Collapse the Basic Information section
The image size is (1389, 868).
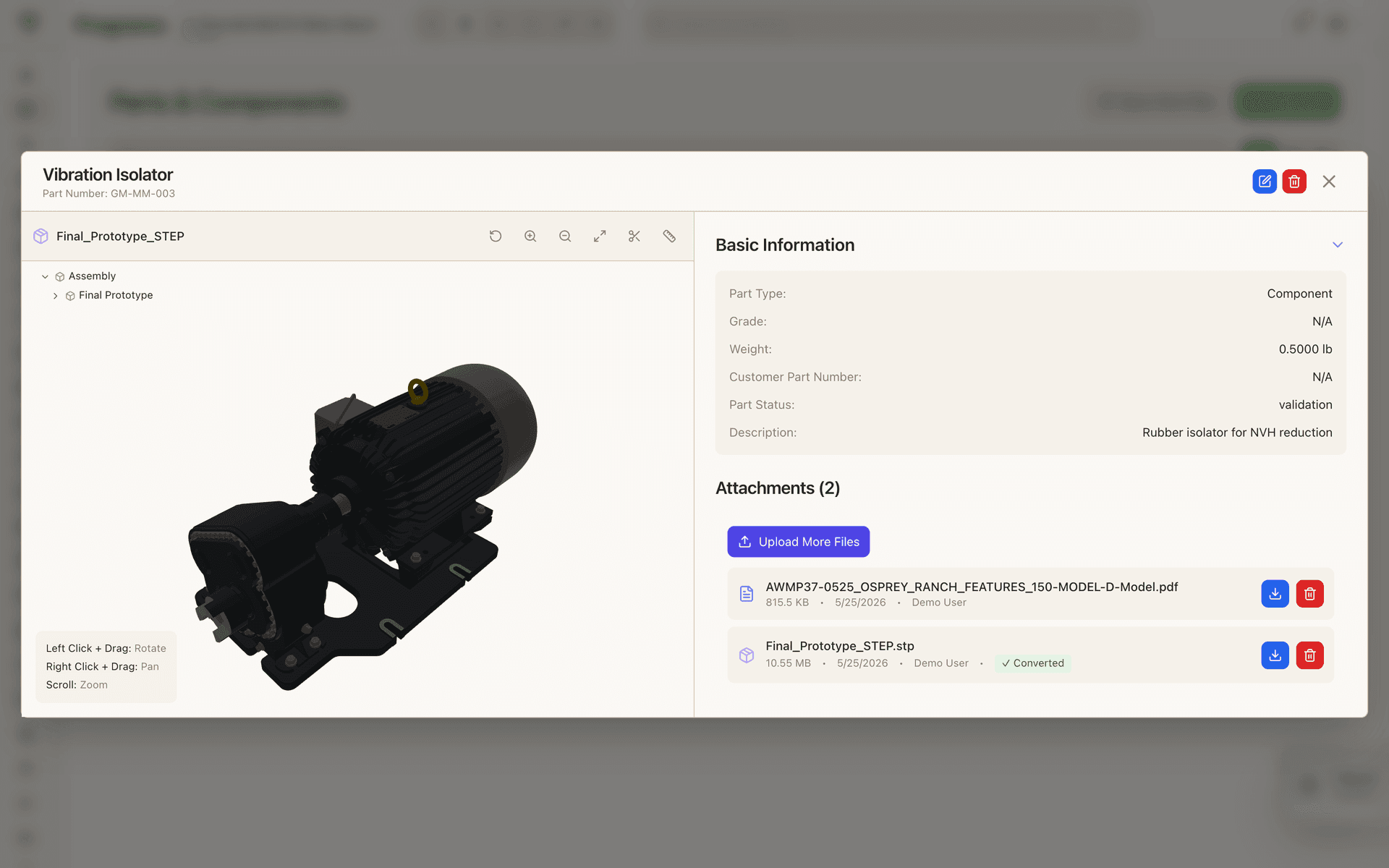[1338, 245]
